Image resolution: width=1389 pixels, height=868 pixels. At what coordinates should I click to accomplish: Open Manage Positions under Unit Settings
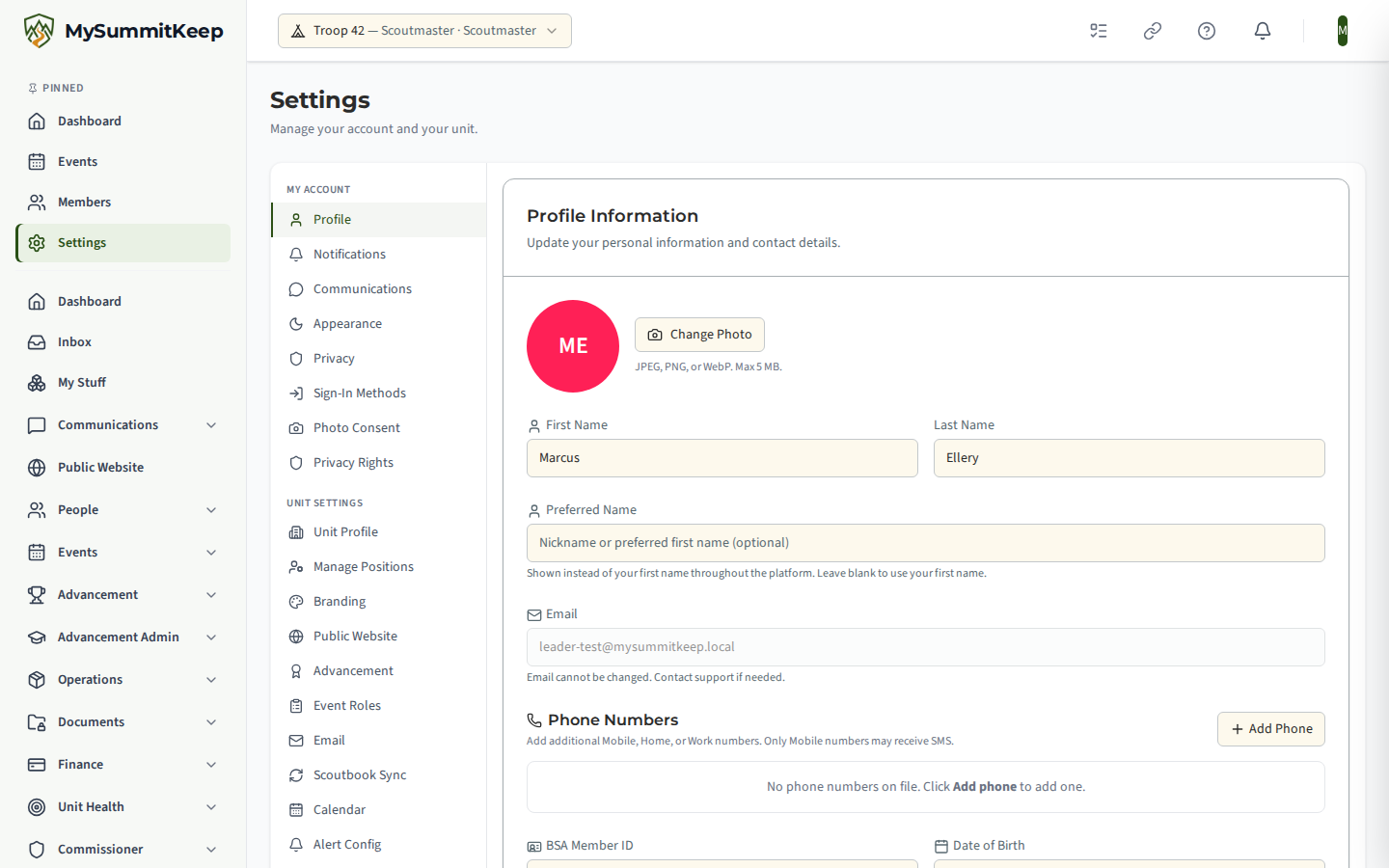(378, 567)
